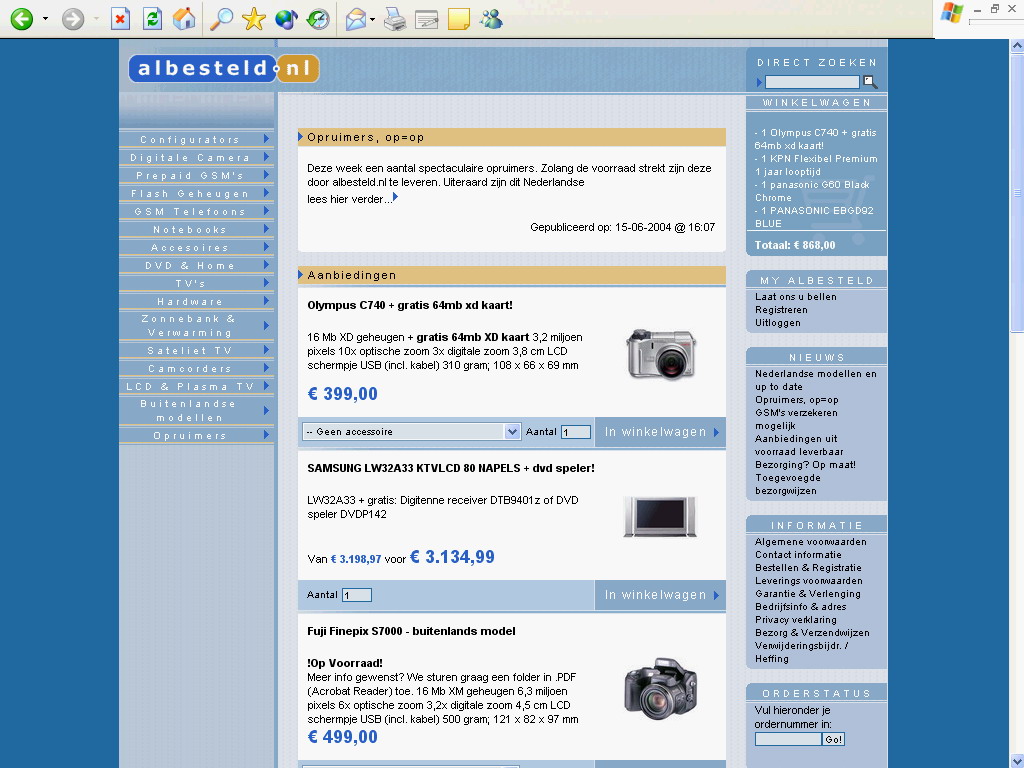Click the Stop loading icon
1024x768 pixels.
(x=120, y=19)
